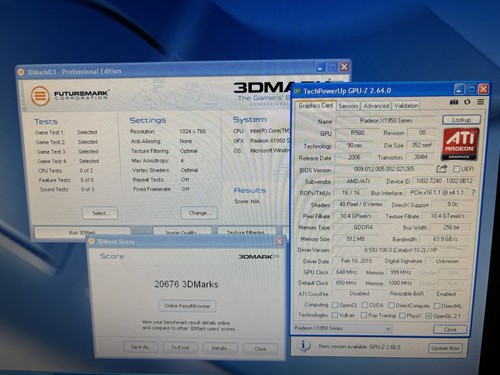Click the To Excel button
The height and width of the screenshot is (375, 500).
[180, 347]
